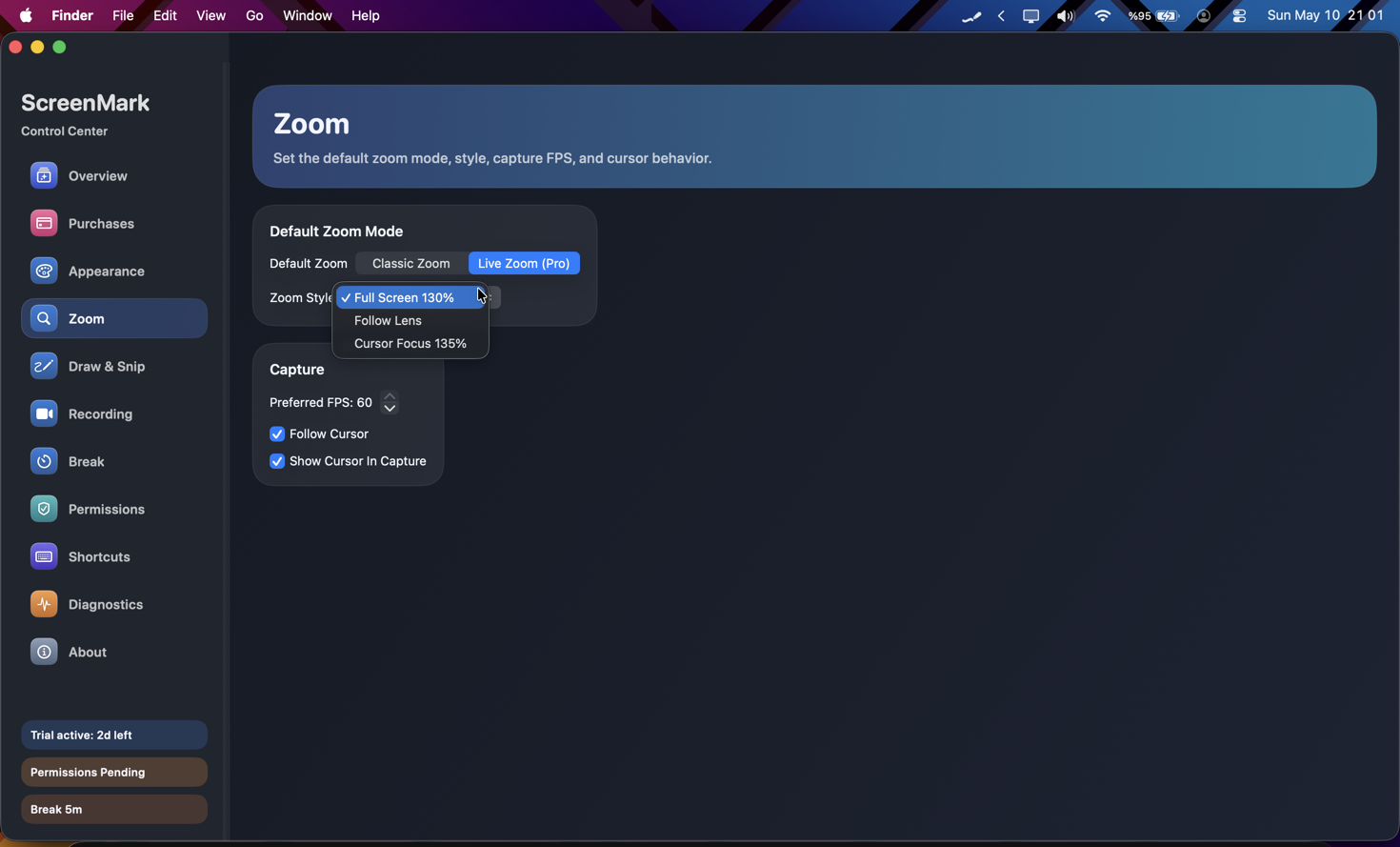
Task: Click the Break 5m badge
Action: click(x=114, y=809)
